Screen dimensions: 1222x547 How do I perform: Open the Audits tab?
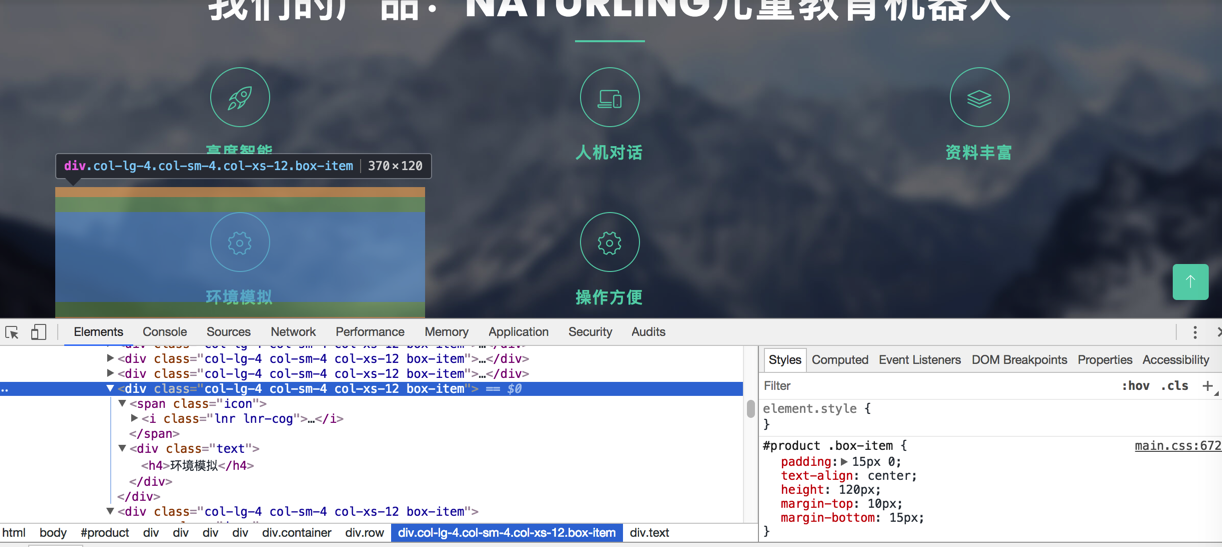[648, 332]
